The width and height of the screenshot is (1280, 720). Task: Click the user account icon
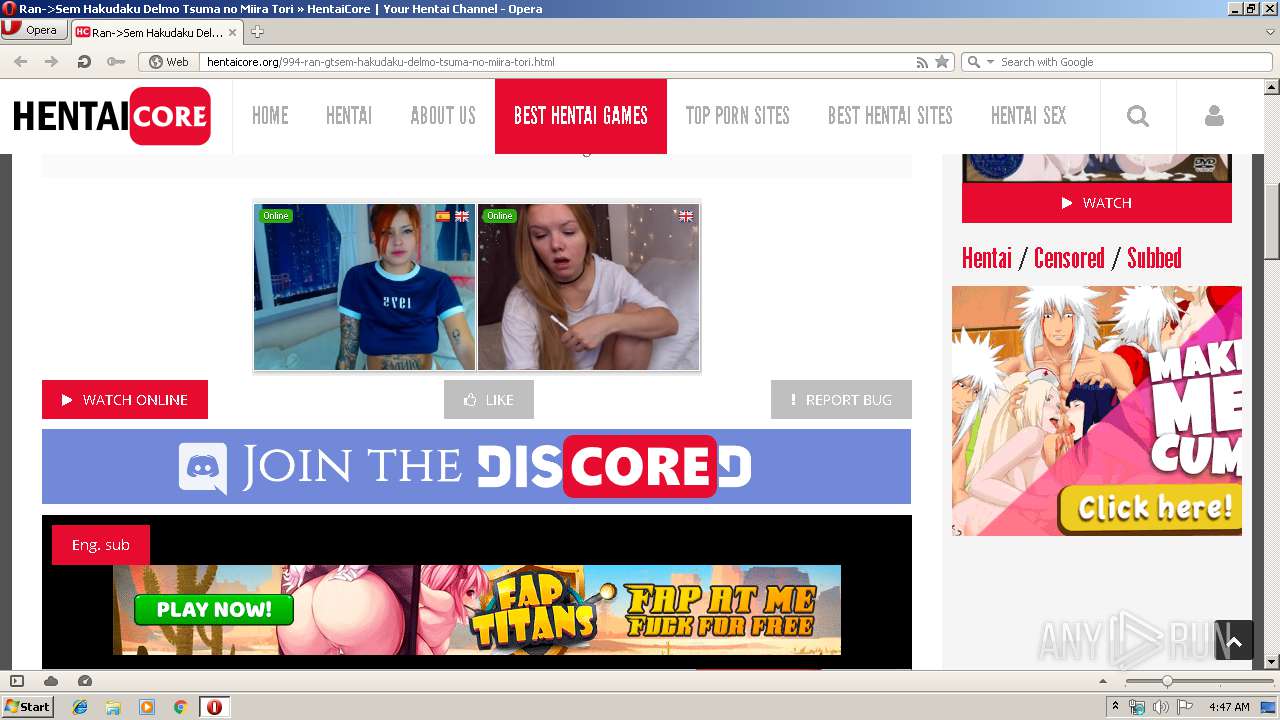click(1214, 116)
